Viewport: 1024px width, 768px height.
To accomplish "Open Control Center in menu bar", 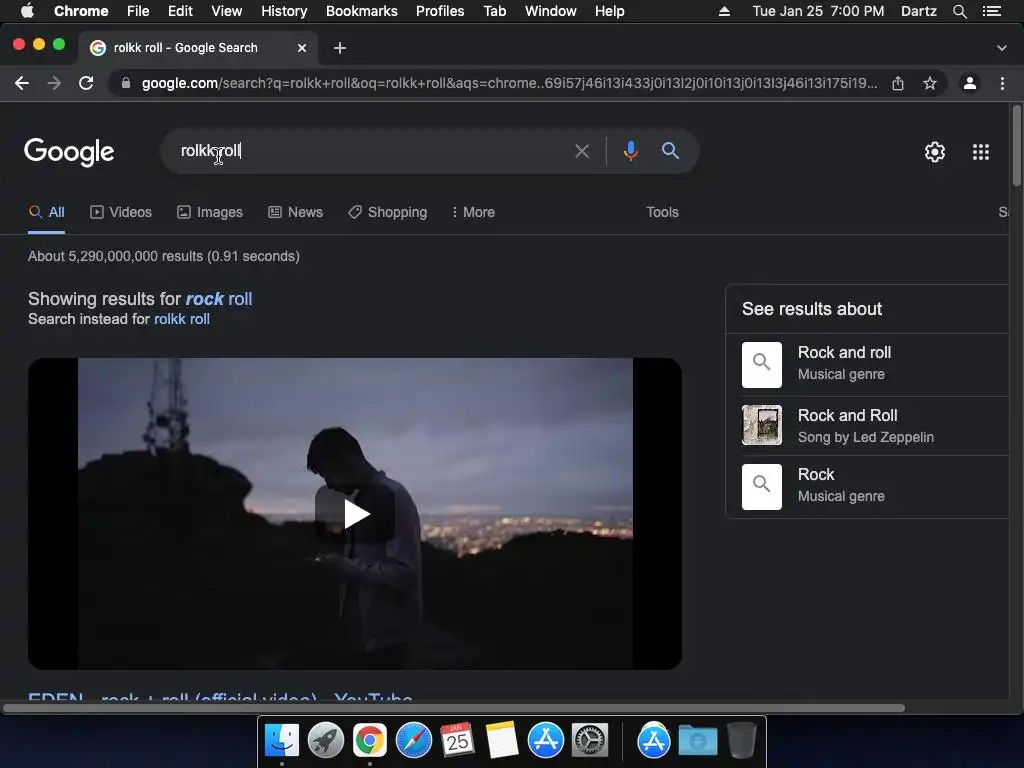I will tap(991, 11).
